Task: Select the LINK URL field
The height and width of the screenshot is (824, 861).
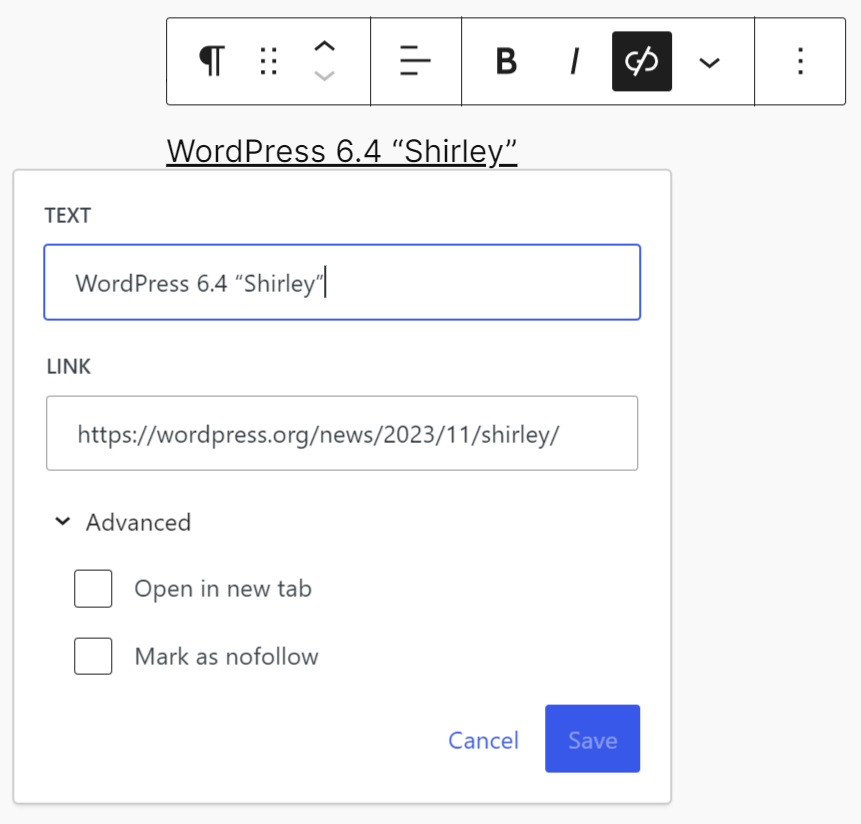Action: 341,433
